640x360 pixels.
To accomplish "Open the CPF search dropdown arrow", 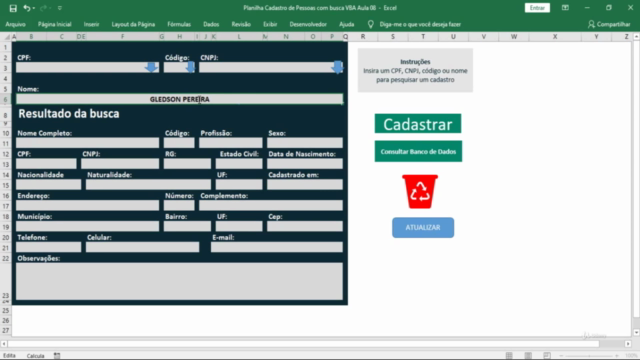I will tap(151, 67).
